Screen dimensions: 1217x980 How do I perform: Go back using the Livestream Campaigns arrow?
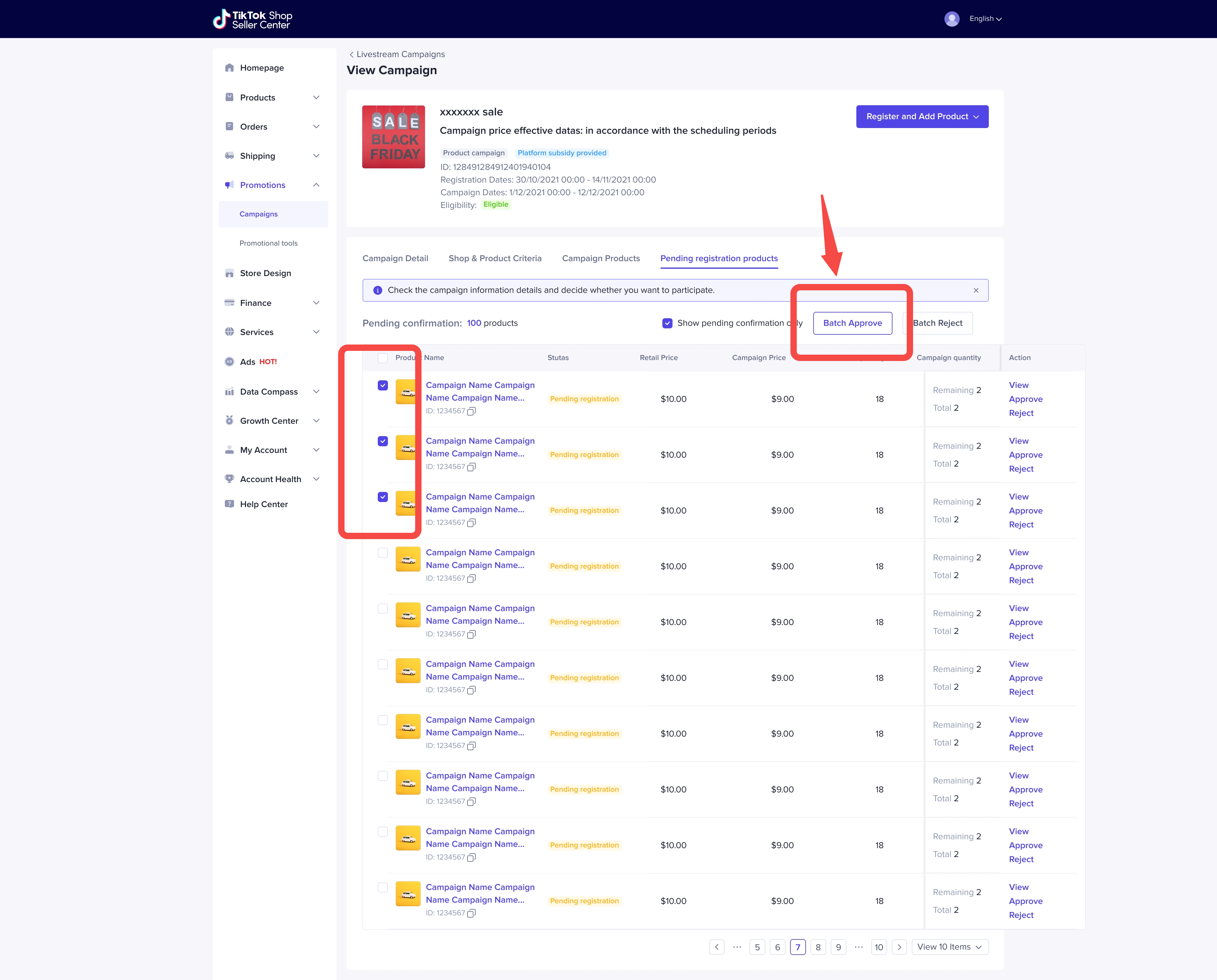pyautogui.click(x=352, y=55)
